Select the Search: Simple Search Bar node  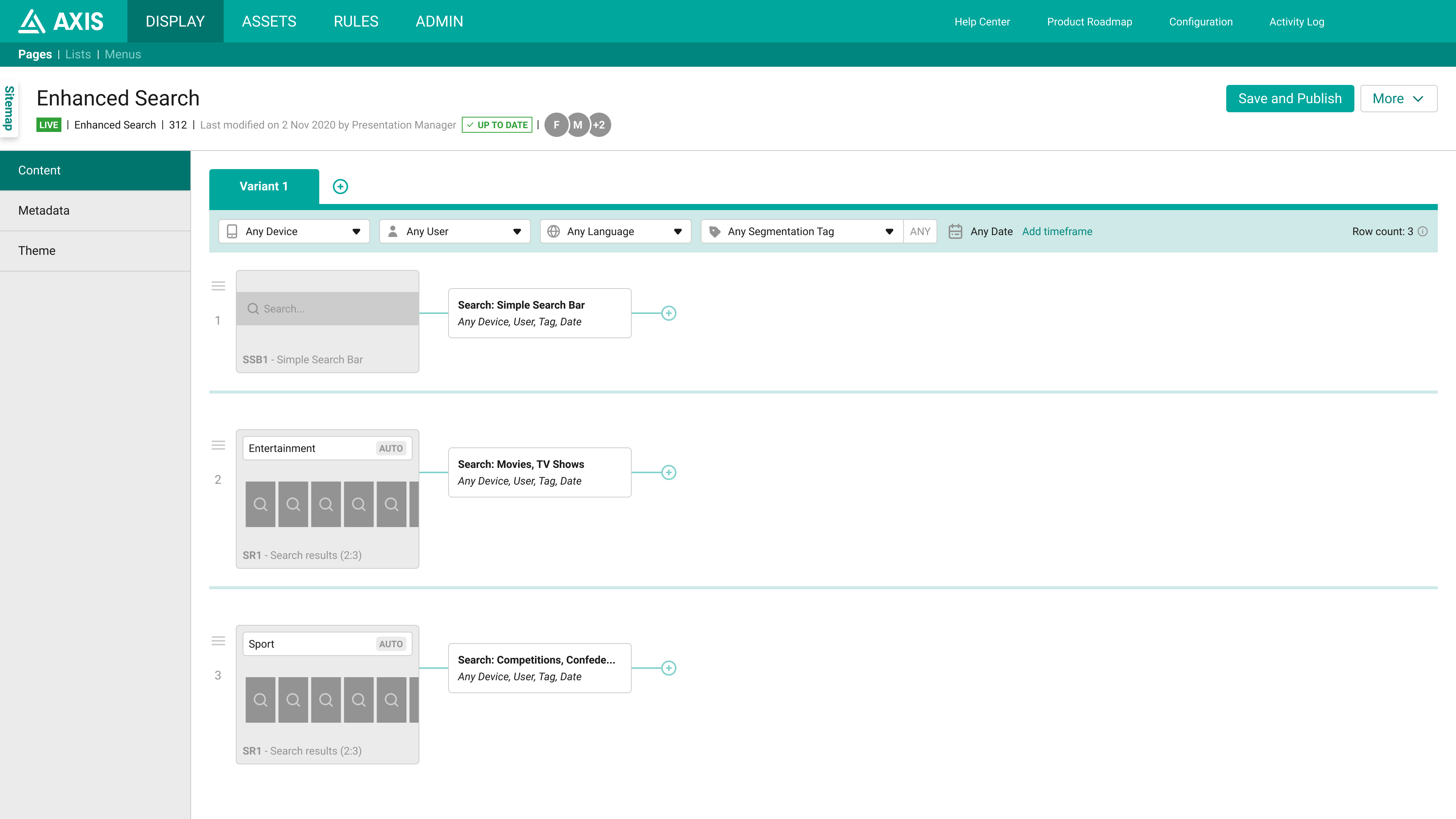point(540,313)
